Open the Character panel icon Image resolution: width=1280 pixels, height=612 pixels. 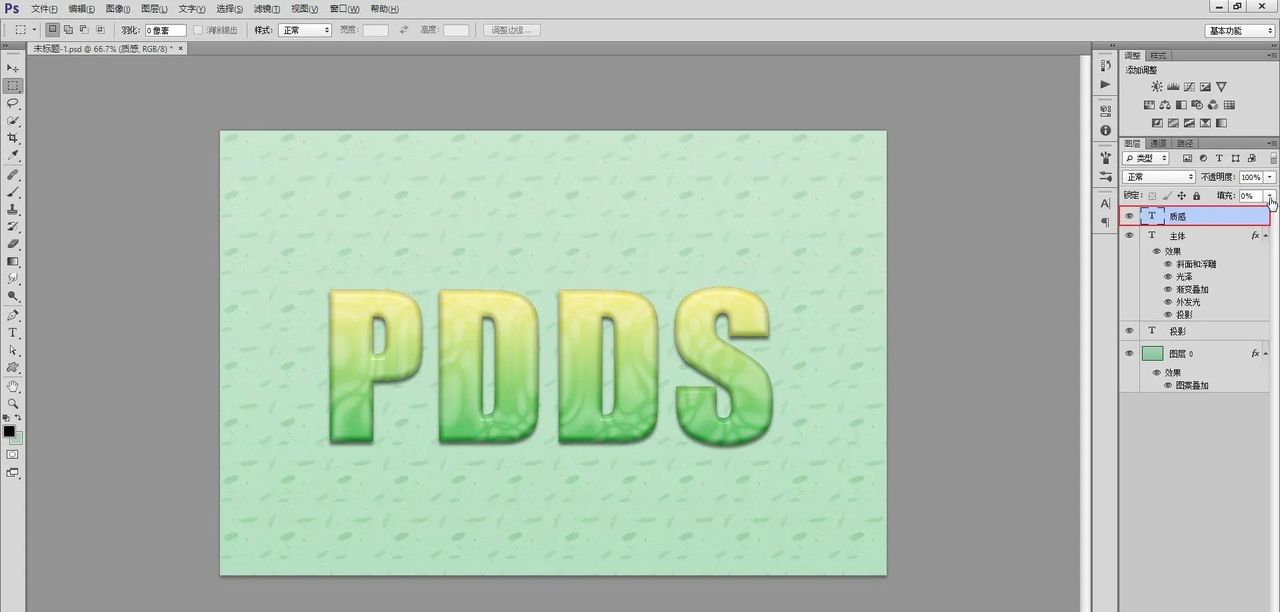point(1105,203)
